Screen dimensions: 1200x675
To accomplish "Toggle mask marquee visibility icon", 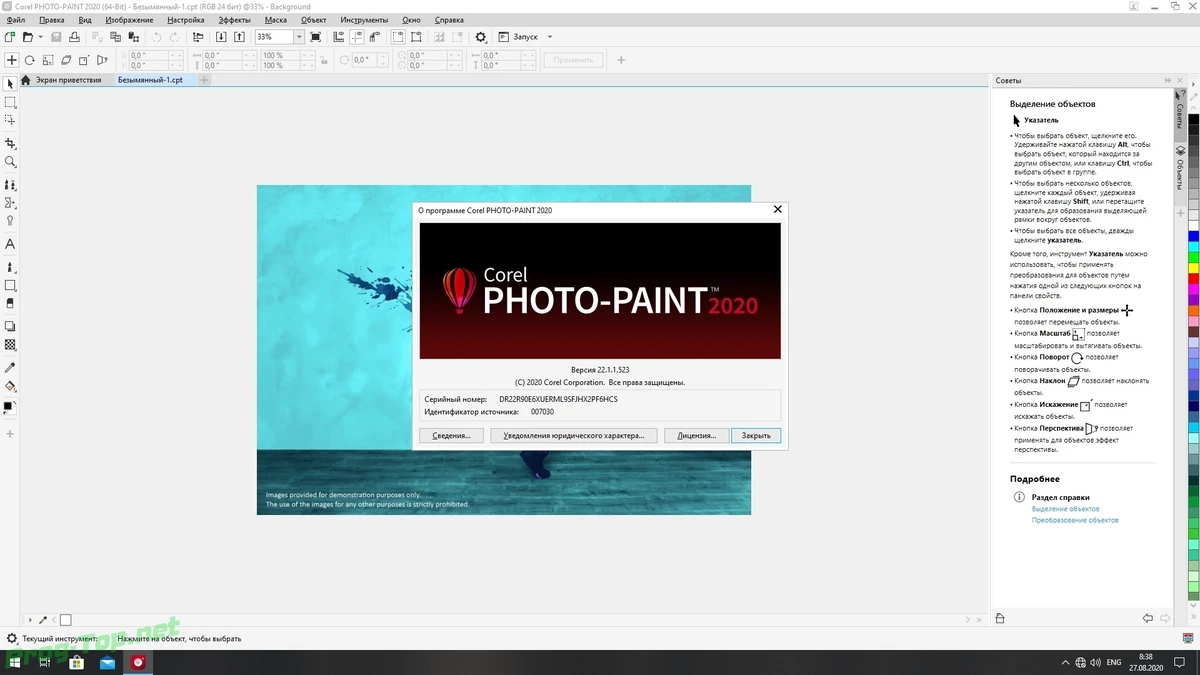I will pyautogui.click(x=398, y=37).
